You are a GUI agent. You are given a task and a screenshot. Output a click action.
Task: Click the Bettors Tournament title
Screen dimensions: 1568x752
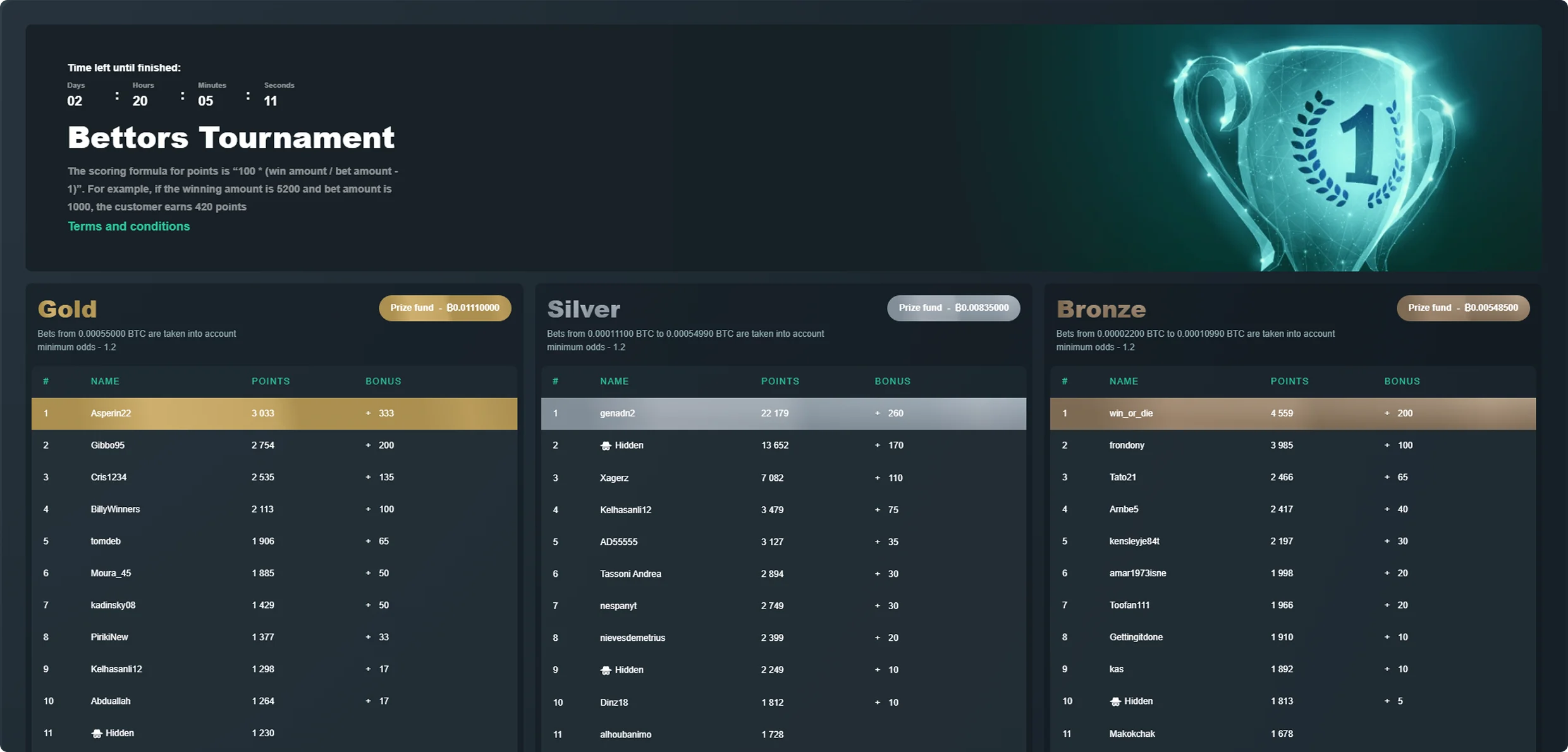coord(231,138)
